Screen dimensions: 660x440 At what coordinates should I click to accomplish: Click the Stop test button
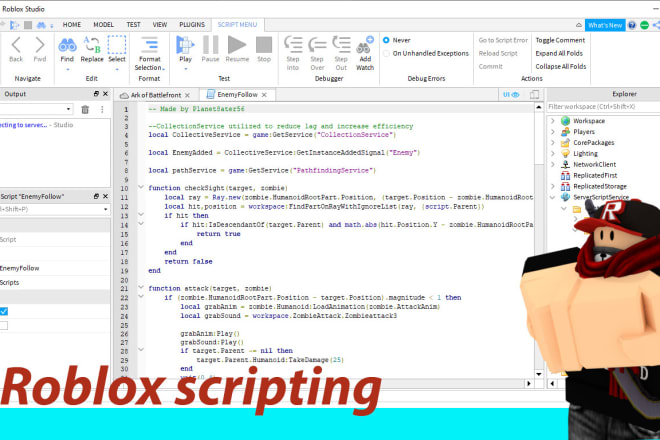coord(264,45)
